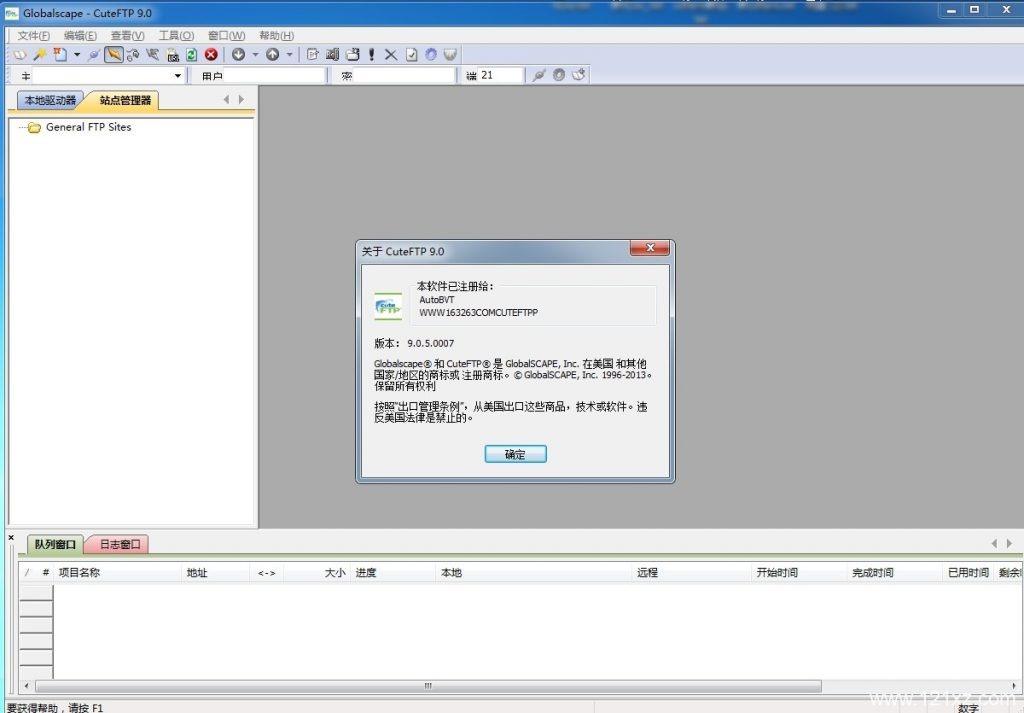Click the version text 9.0.5.0007
The width and height of the screenshot is (1024, 713).
pos(430,343)
